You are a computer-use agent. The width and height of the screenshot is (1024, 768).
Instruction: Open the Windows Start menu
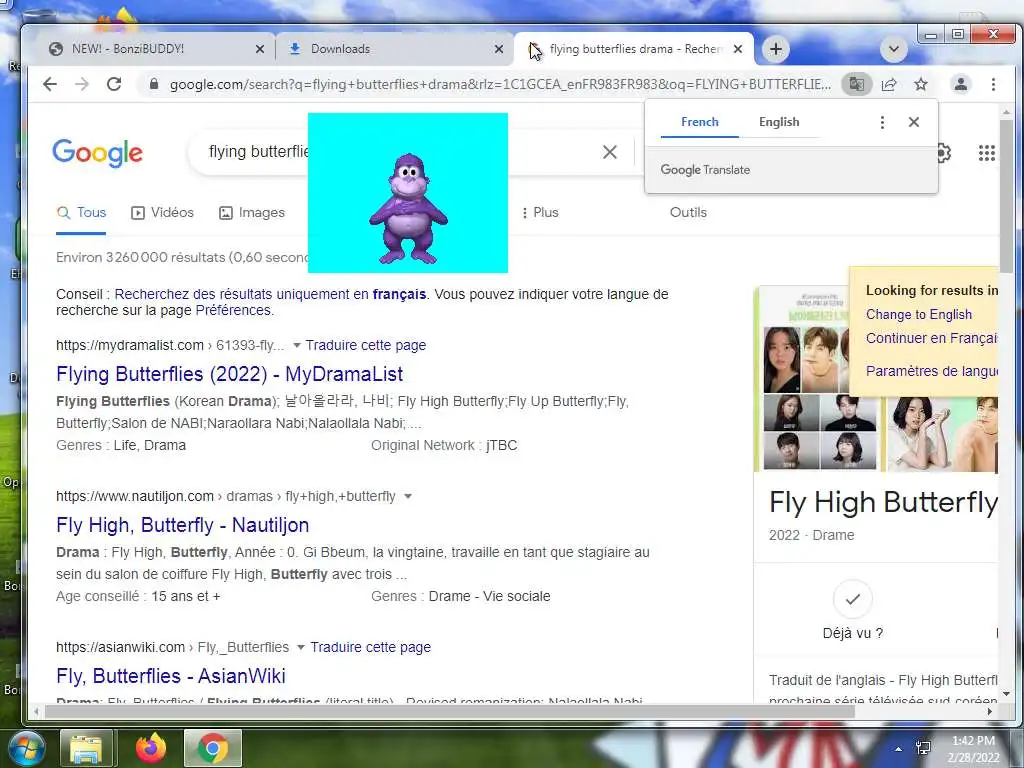(25, 748)
